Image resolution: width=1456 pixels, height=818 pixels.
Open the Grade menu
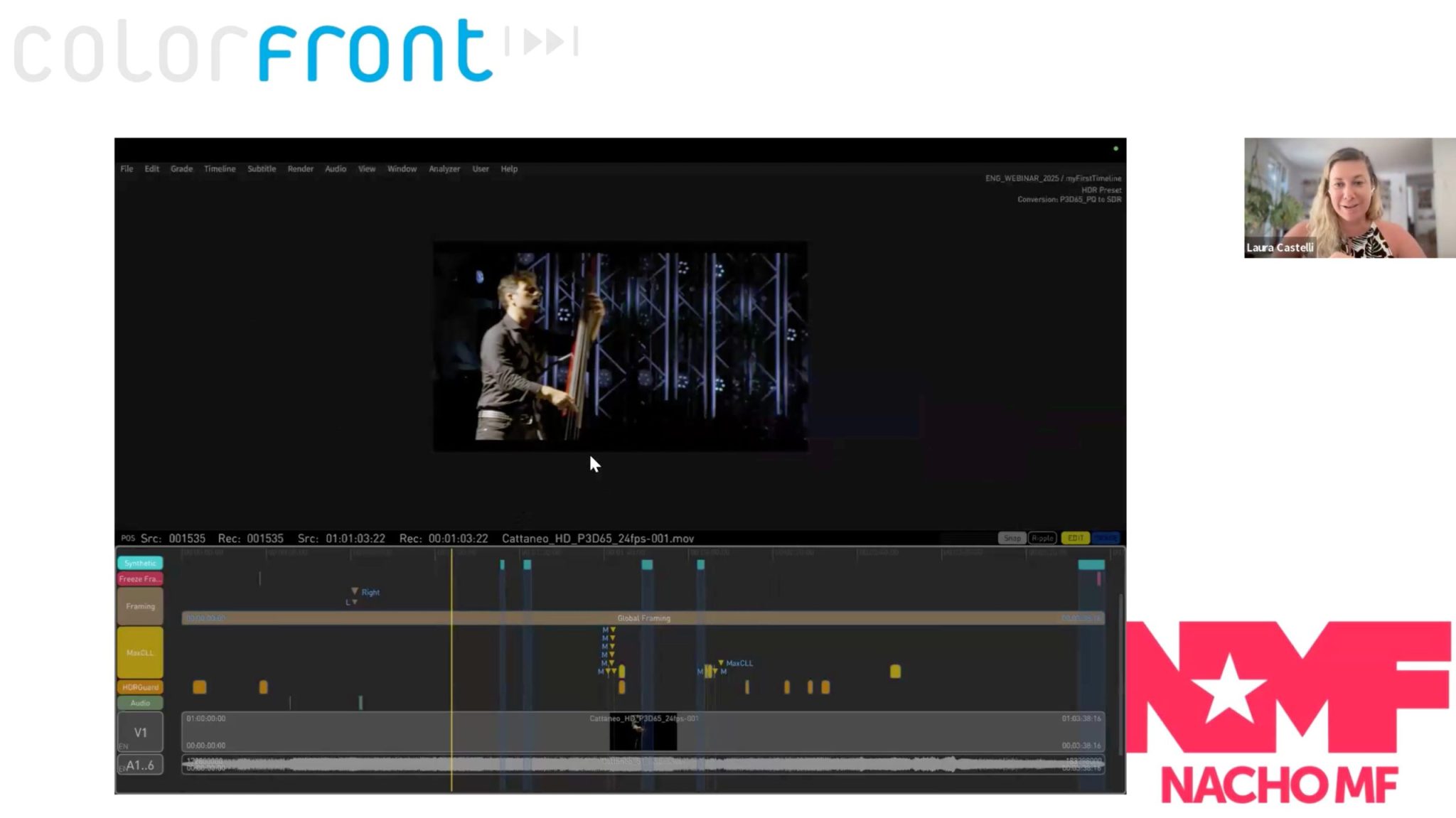tap(181, 168)
